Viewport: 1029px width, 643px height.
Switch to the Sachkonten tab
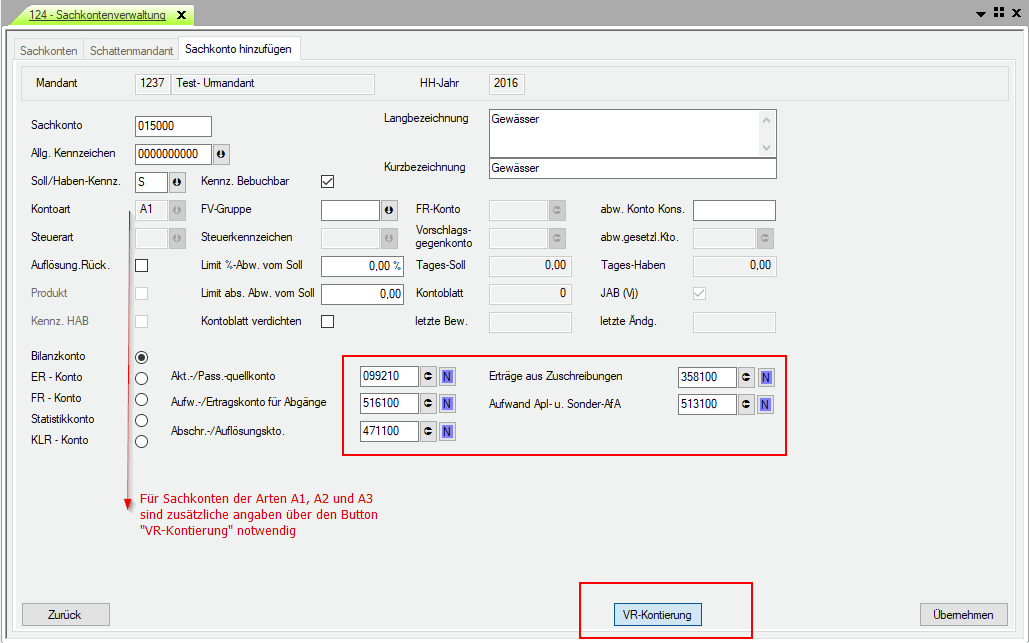click(x=49, y=50)
